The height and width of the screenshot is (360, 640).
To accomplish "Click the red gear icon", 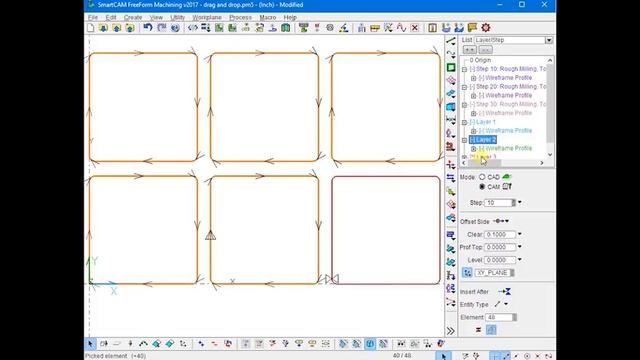I will pos(486,28).
